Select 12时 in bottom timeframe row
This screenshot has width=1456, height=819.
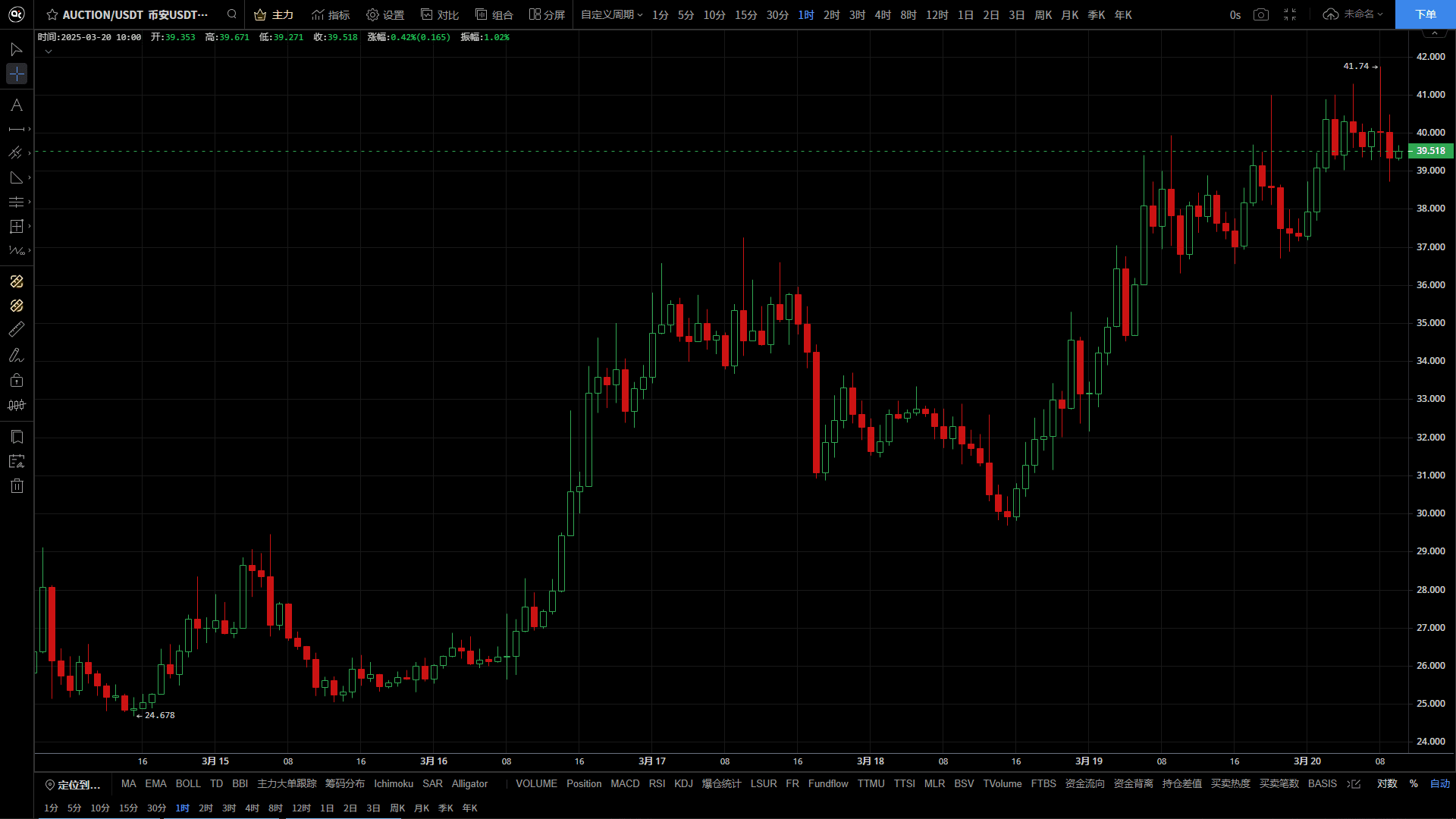click(301, 808)
